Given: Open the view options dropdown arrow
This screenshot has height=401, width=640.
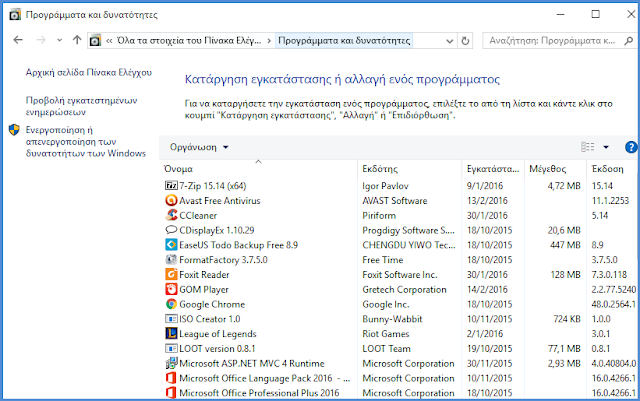Looking at the screenshot, I should (606, 147).
